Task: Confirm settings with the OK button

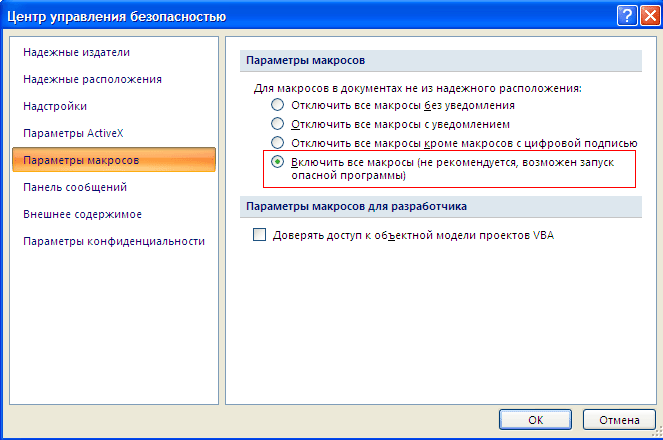Action: click(x=535, y=420)
